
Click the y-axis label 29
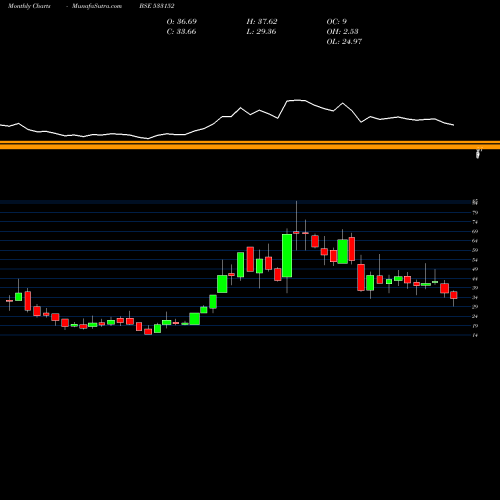click(x=475, y=307)
